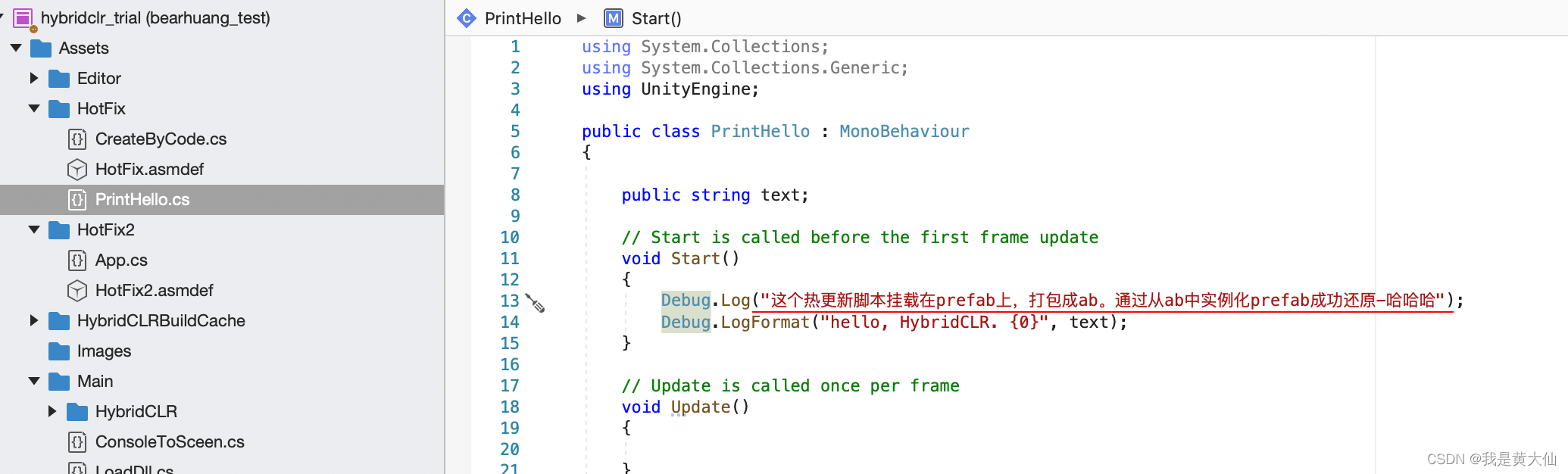Open ConsoleToSceen.cs from the file tree
Screen dimensions: 1568x474
pyautogui.click(x=170, y=442)
